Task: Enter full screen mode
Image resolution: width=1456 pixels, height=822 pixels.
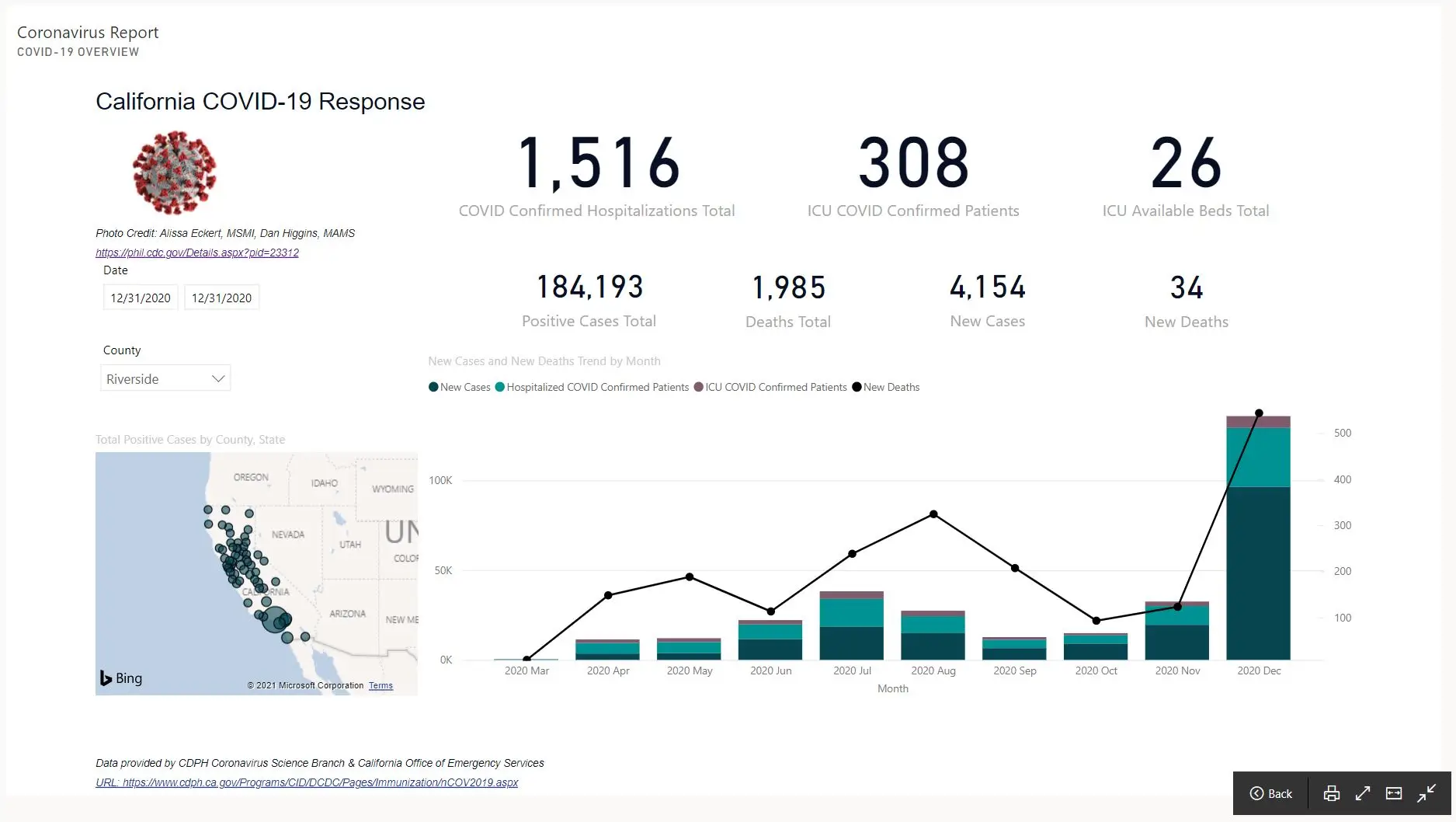Action: 1363,793
